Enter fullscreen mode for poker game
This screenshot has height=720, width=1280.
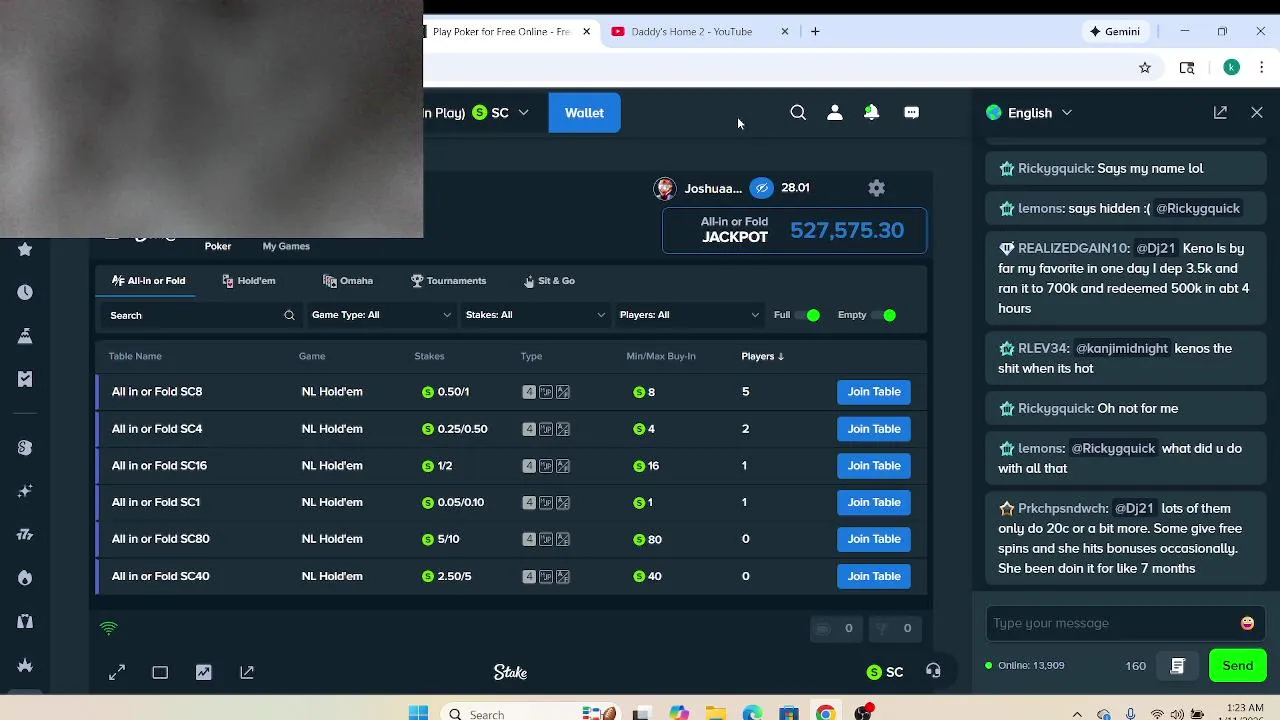point(117,672)
